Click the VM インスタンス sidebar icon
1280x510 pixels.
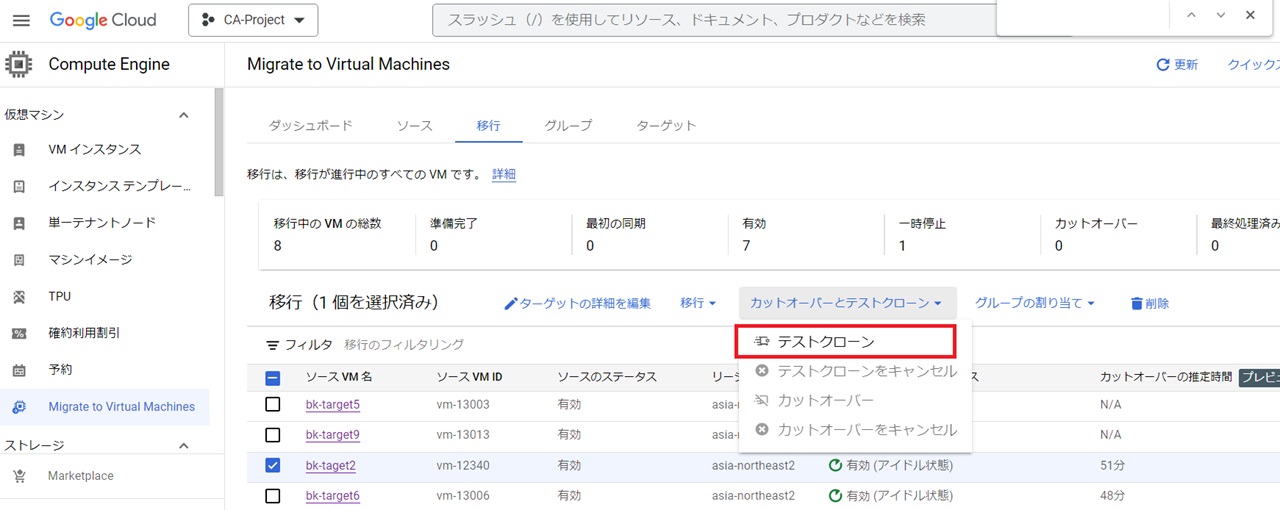point(18,150)
